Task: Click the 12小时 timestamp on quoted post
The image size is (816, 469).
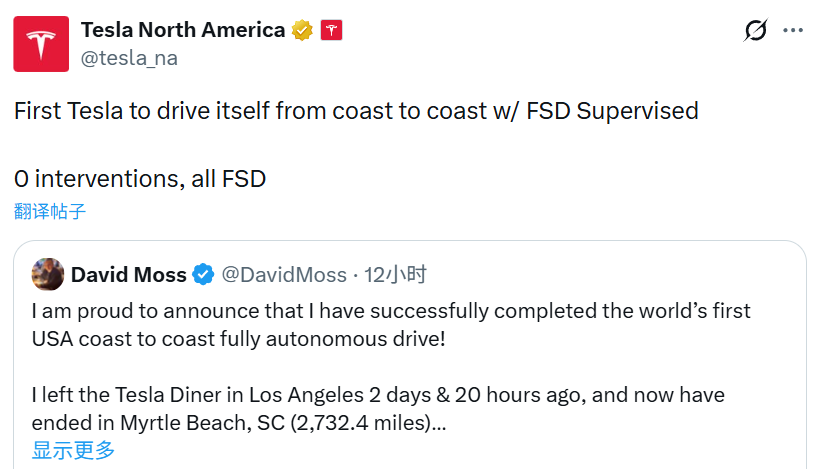Action: tap(396, 274)
